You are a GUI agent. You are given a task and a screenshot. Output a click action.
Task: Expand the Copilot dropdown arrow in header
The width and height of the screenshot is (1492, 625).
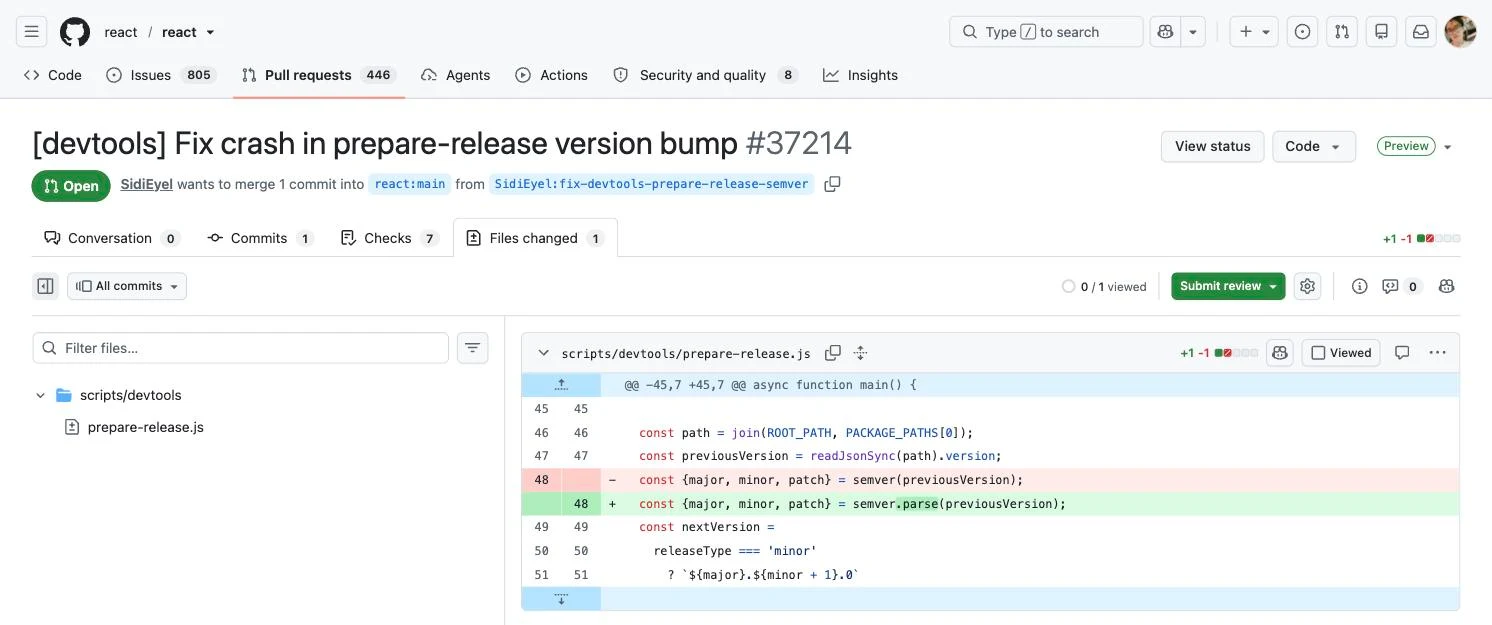1193,32
